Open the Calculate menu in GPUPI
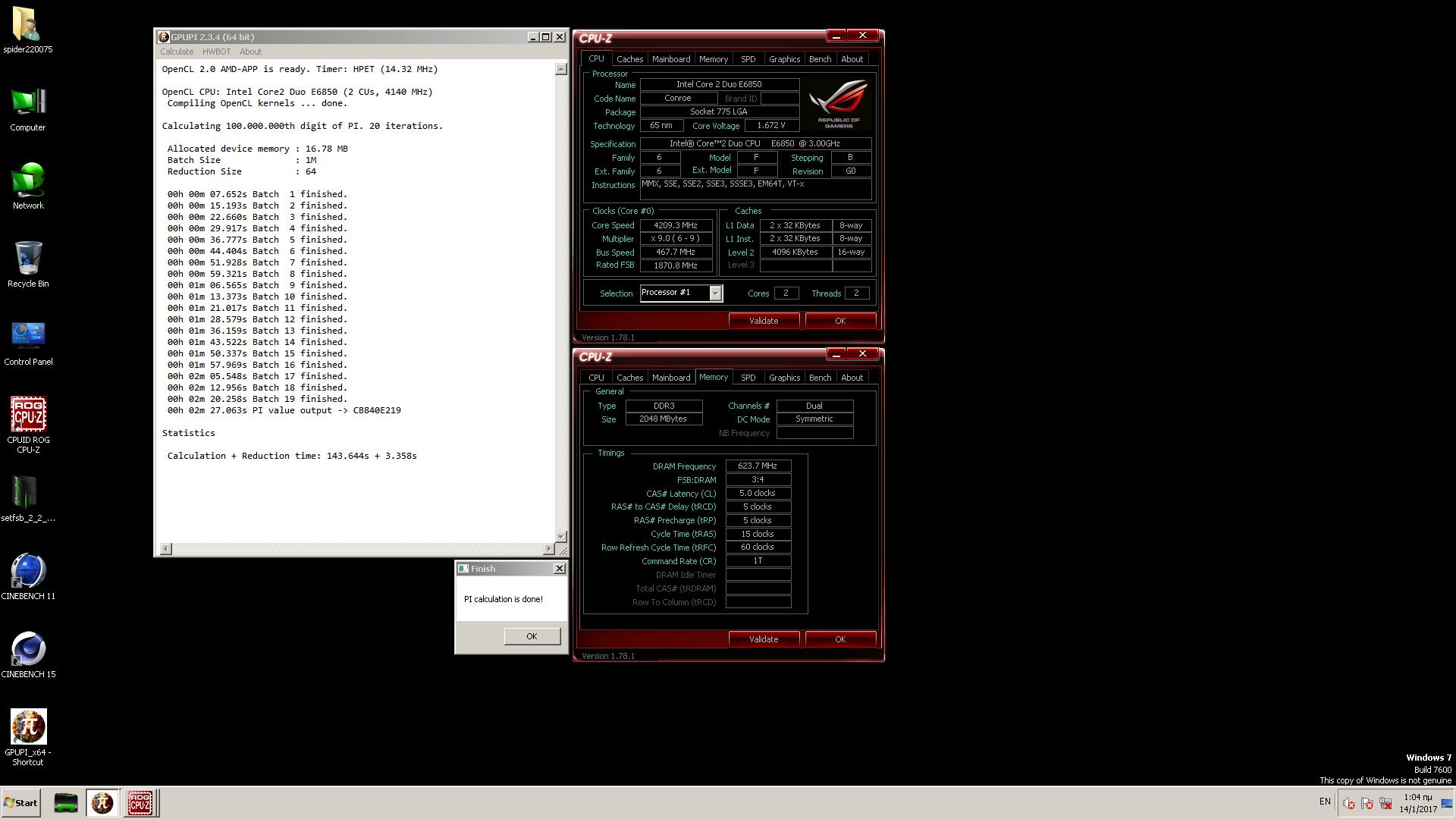Image resolution: width=1456 pixels, height=819 pixels. (x=177, y=52)
